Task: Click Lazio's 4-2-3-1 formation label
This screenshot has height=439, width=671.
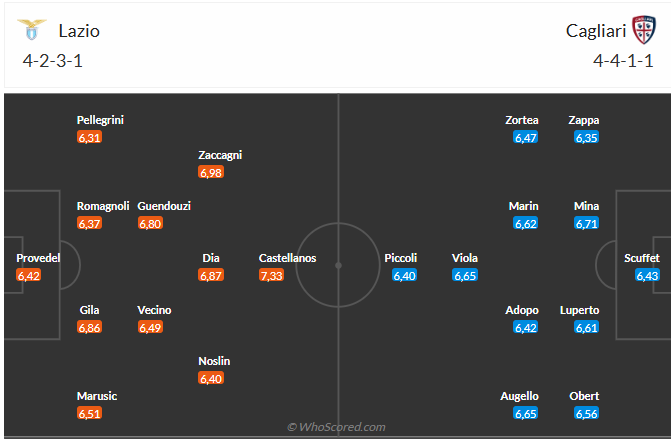Action: coord(52,61)
